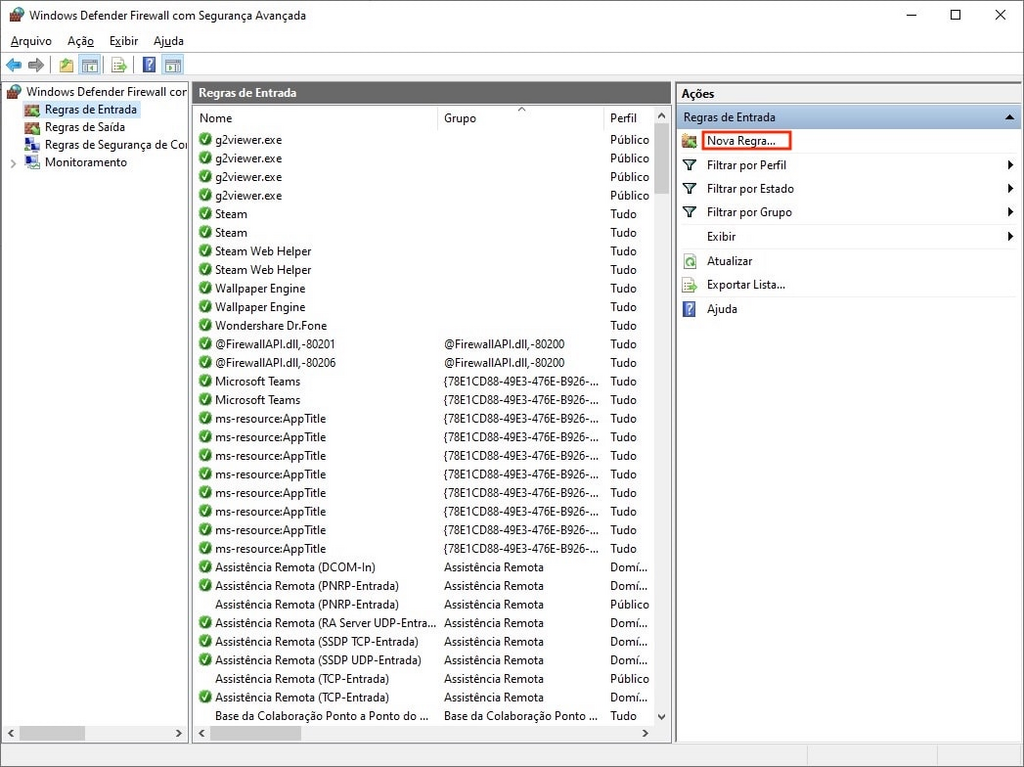Click the back navigation arrow in the toolbar
This screenshot has width=1024, height=767.
click(13, 64)
